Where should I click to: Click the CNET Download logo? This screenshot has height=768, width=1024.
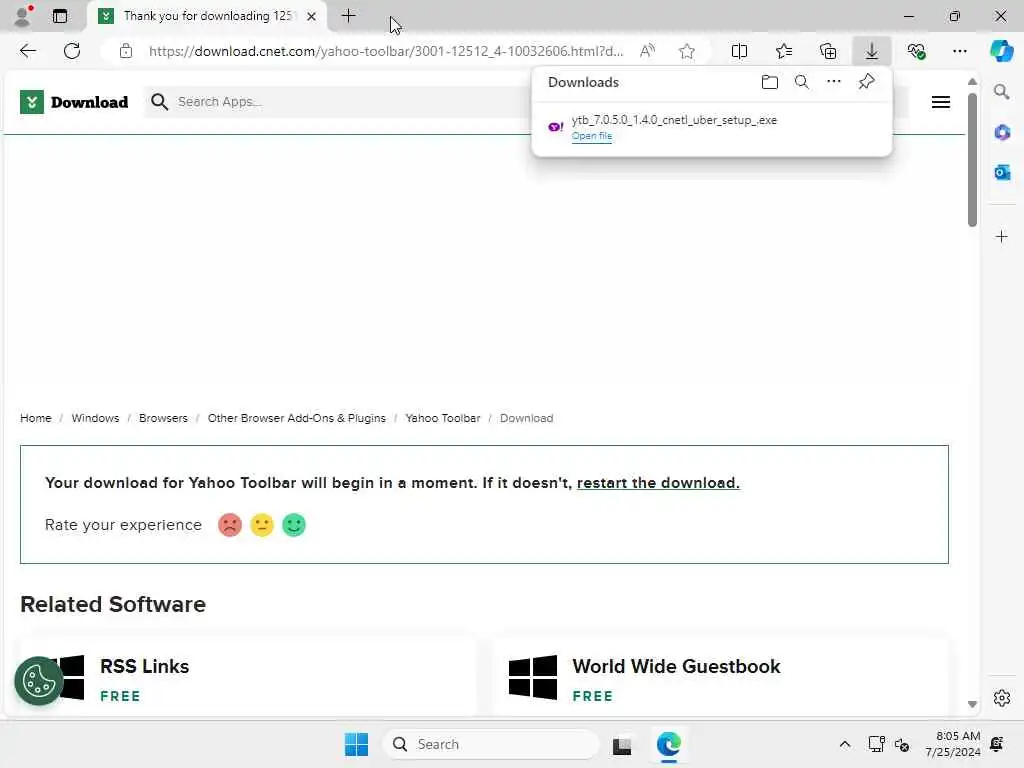pyautogui.click(x=74, y=102)
